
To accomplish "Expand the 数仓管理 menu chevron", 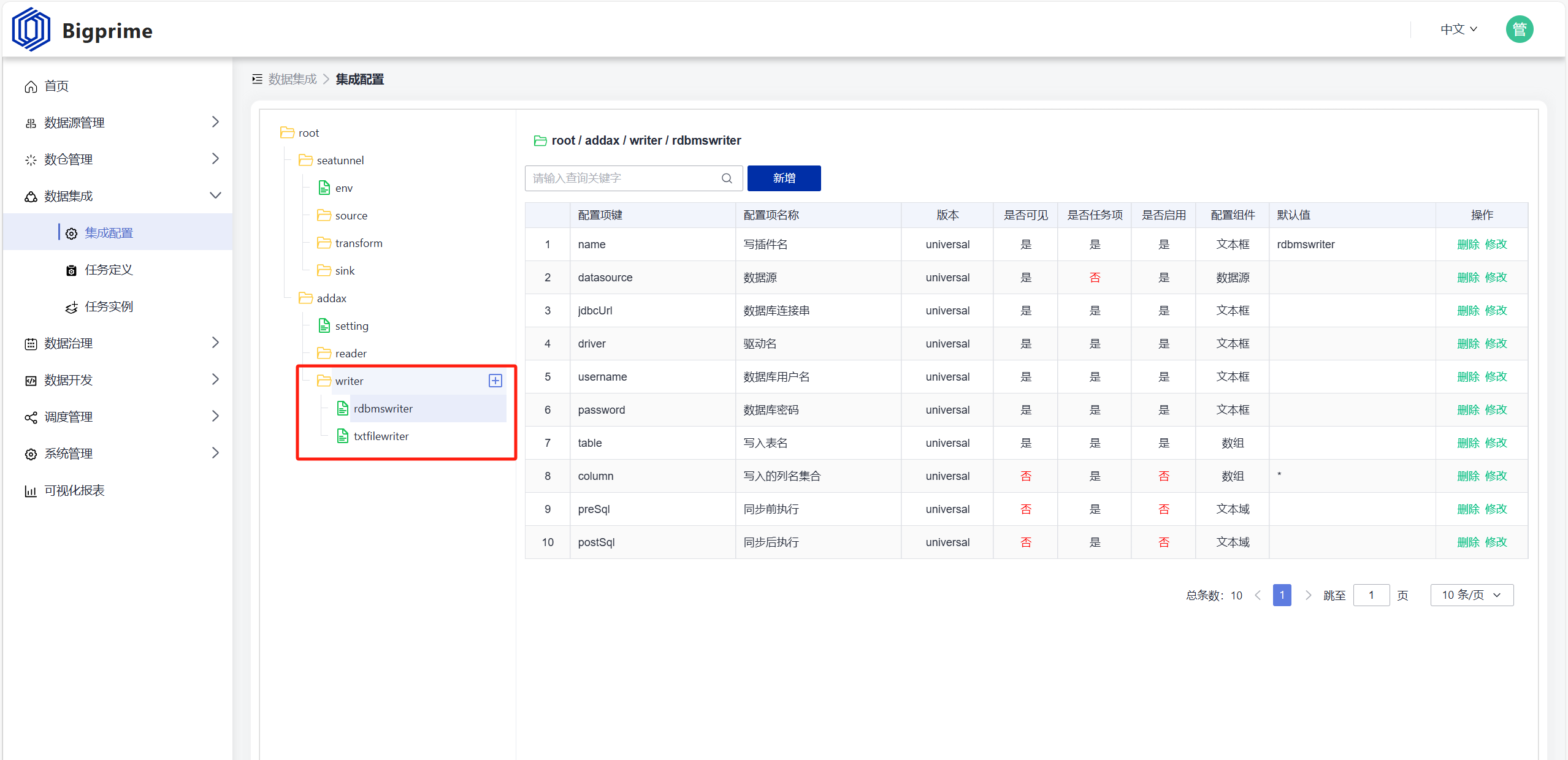I will point(215,159).
